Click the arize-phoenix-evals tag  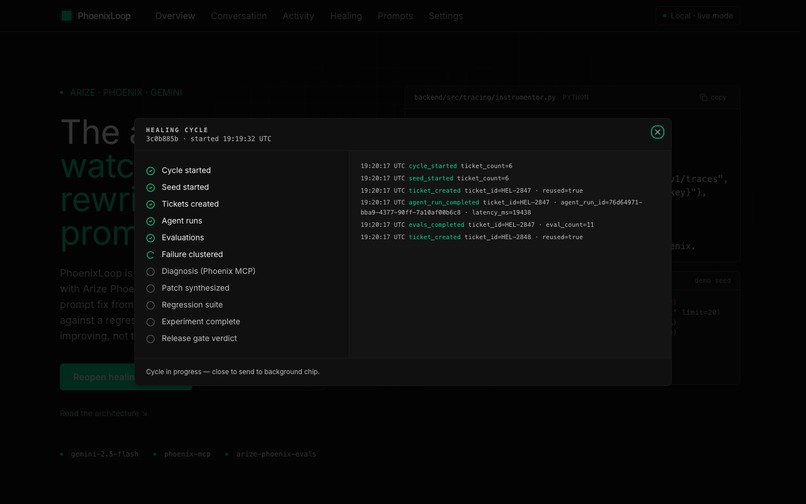click(276, 454)
